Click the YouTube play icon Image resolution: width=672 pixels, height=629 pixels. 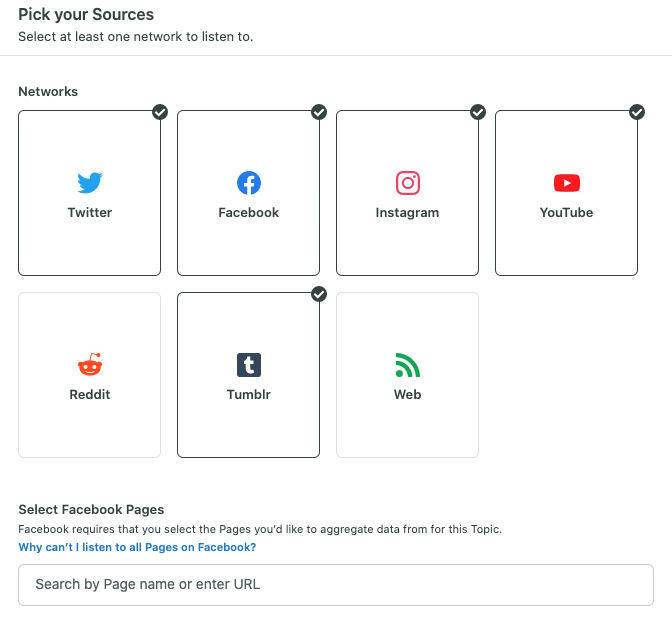coord(567,183)
